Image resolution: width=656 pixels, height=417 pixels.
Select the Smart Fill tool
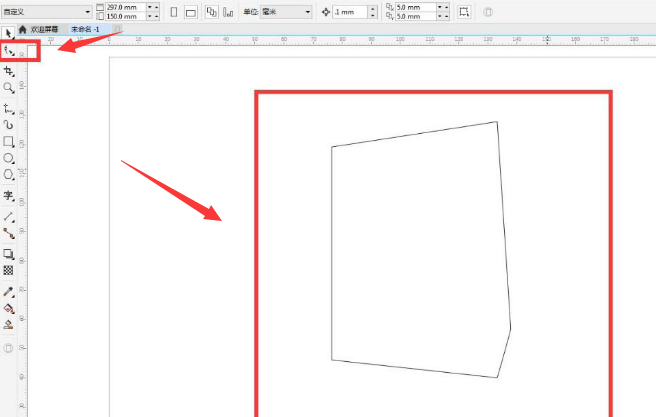[x=8, y=325]
